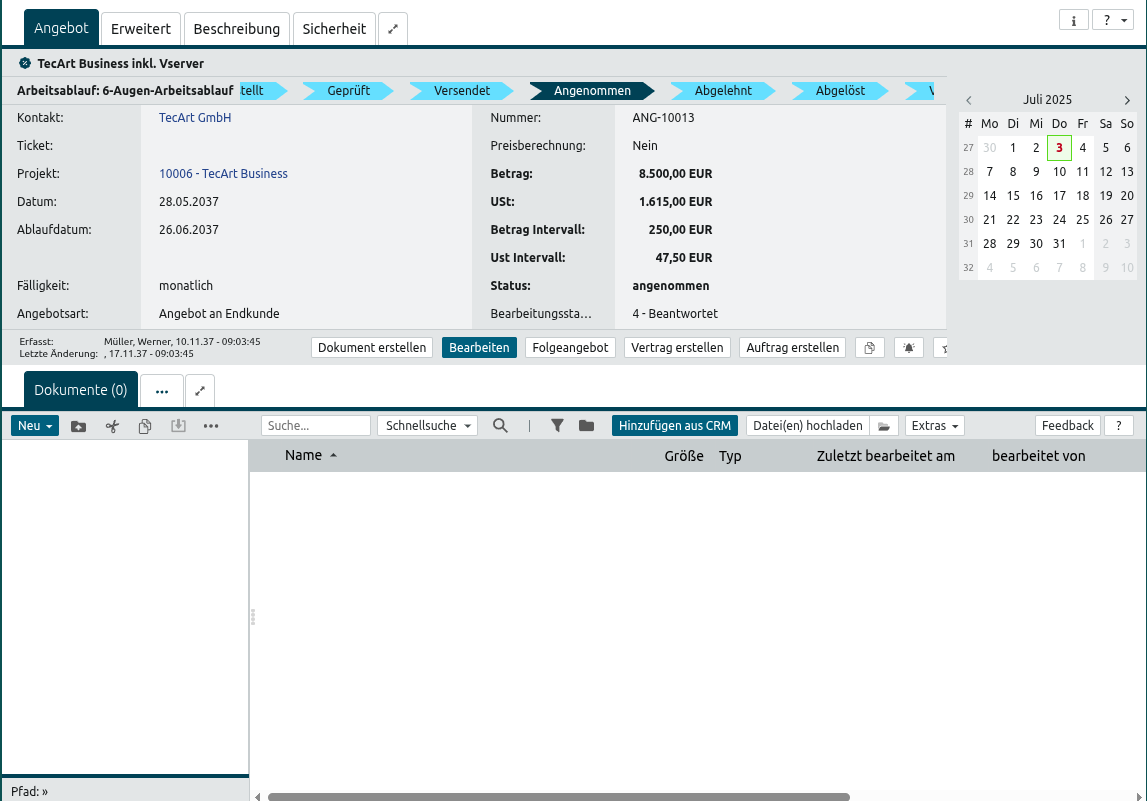The width and height of the screenshot is (1147, 801).
Task: Open the Neu dropdown button
Action: click(x=35, y=426)
